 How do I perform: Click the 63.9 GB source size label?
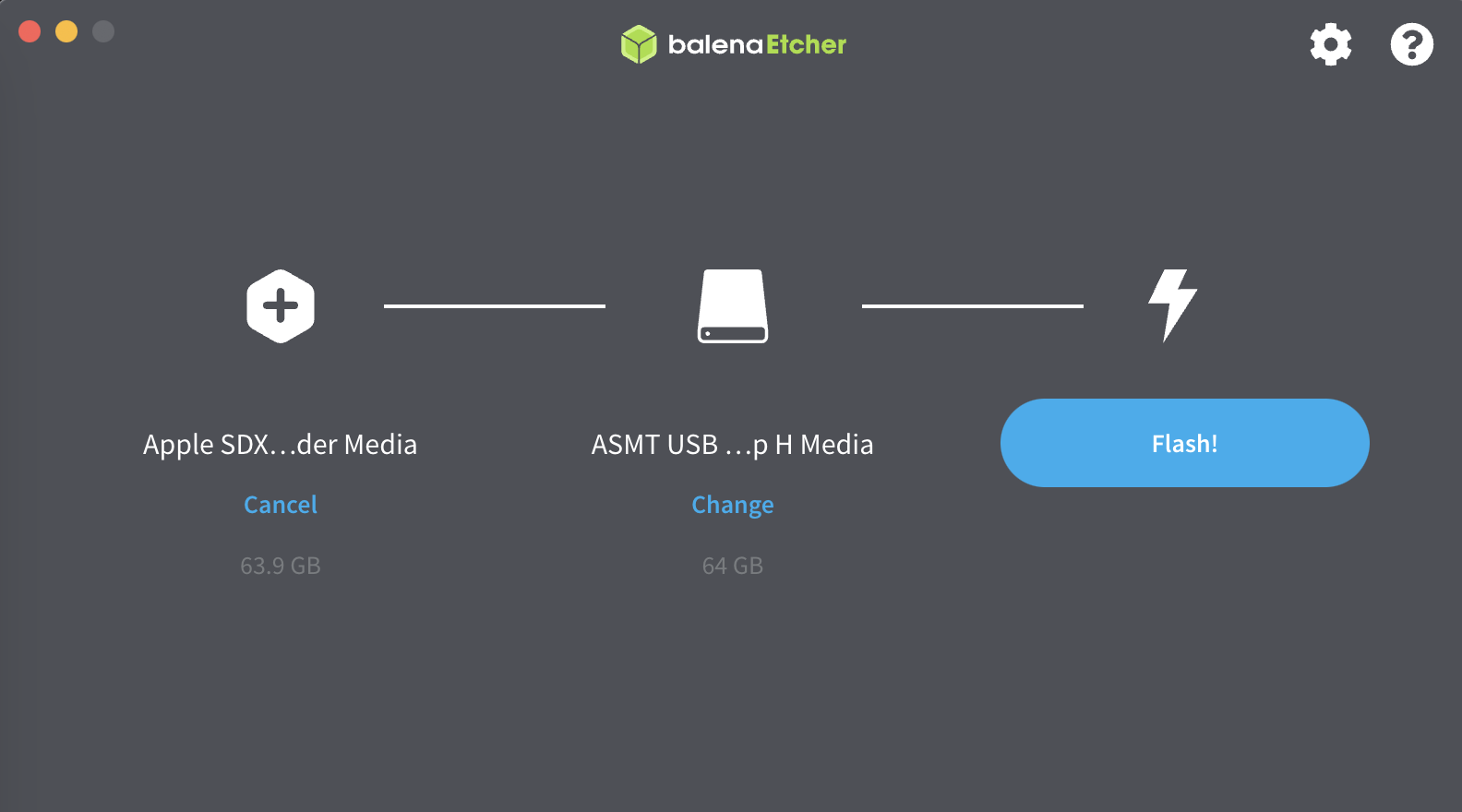281,566
